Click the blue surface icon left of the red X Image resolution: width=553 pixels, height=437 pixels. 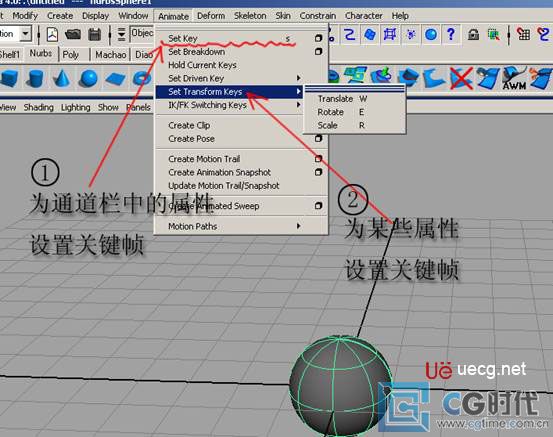[x=434, y=78]
